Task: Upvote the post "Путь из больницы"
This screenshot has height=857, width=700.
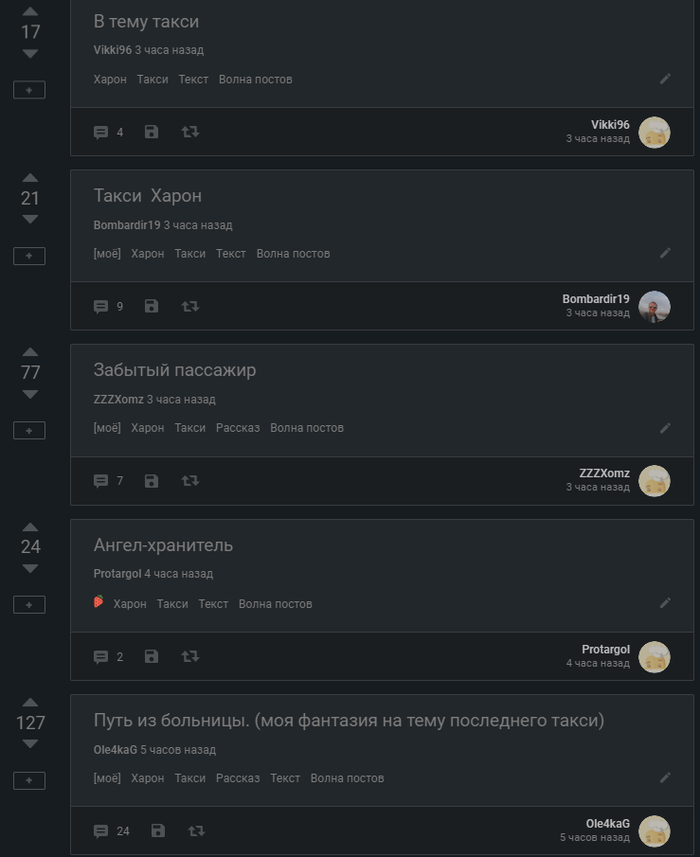Action: pyautogui.click(x=30, y=702)
